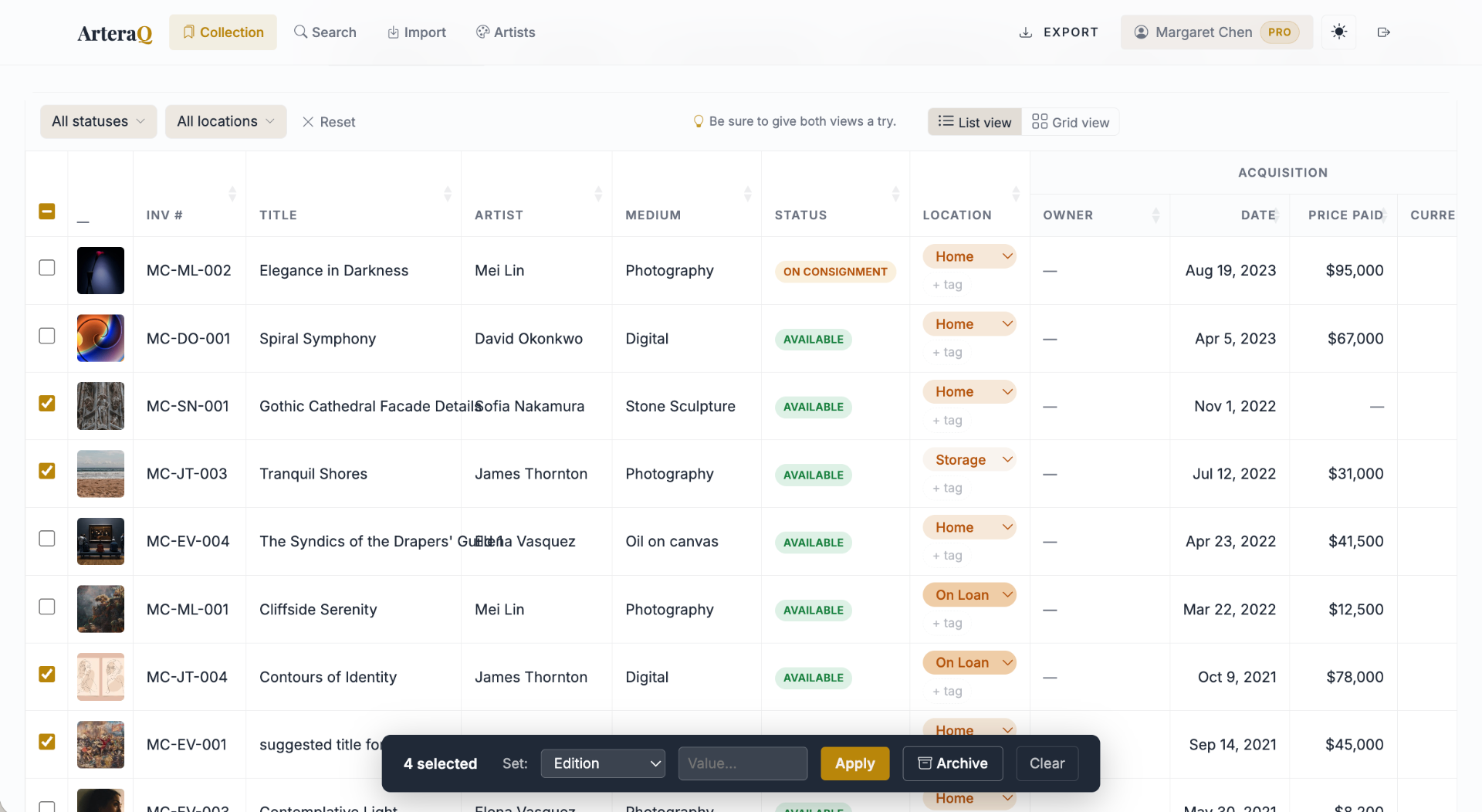Click the Spiral Symphony thumbnail image

[x=100, y=338]
